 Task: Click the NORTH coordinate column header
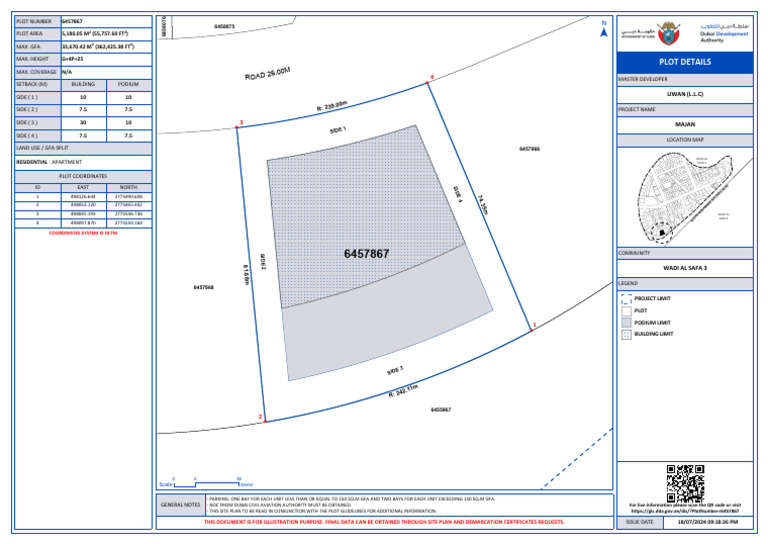pos(129,188)
